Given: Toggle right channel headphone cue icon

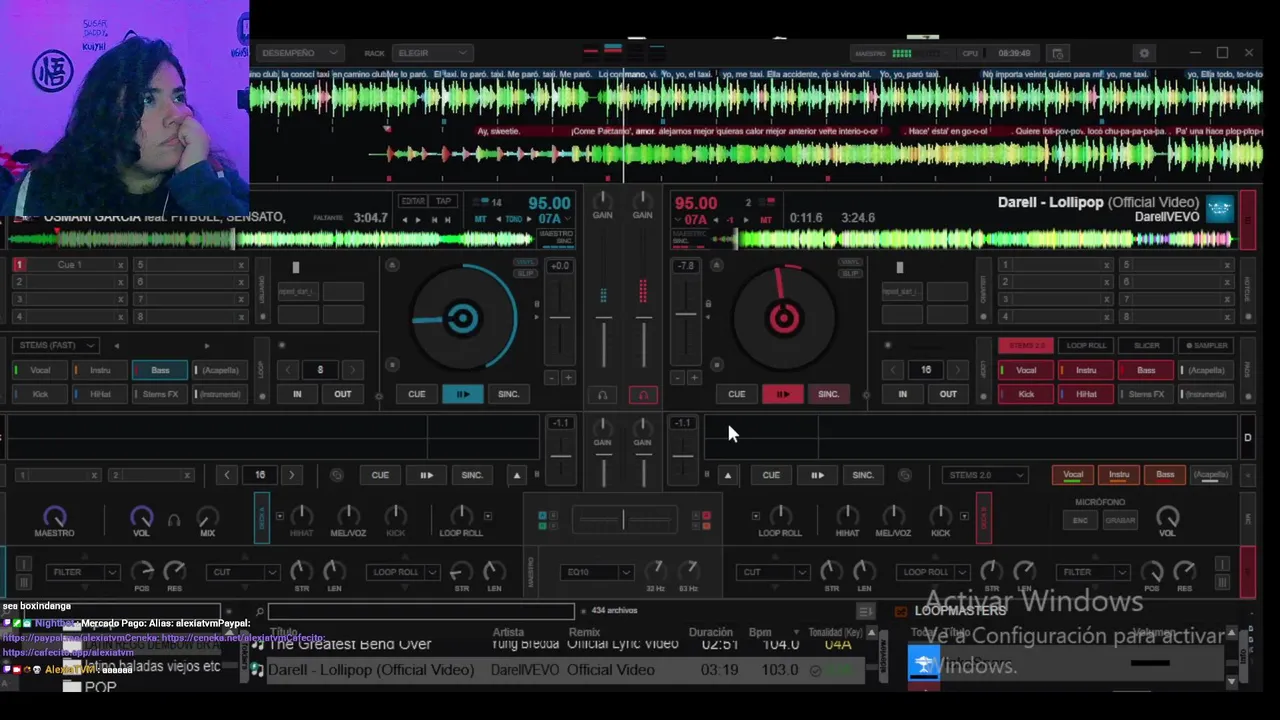Looking at the screenshot, I should pos(643,395).
